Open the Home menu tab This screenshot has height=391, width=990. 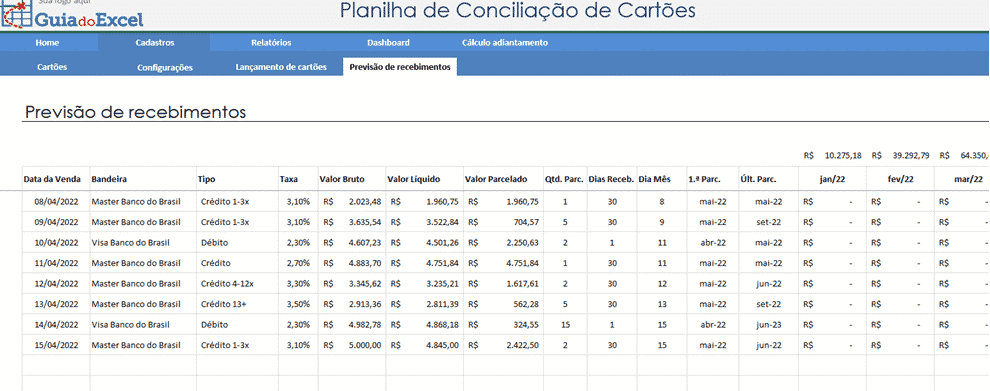(x=47, y=43)
